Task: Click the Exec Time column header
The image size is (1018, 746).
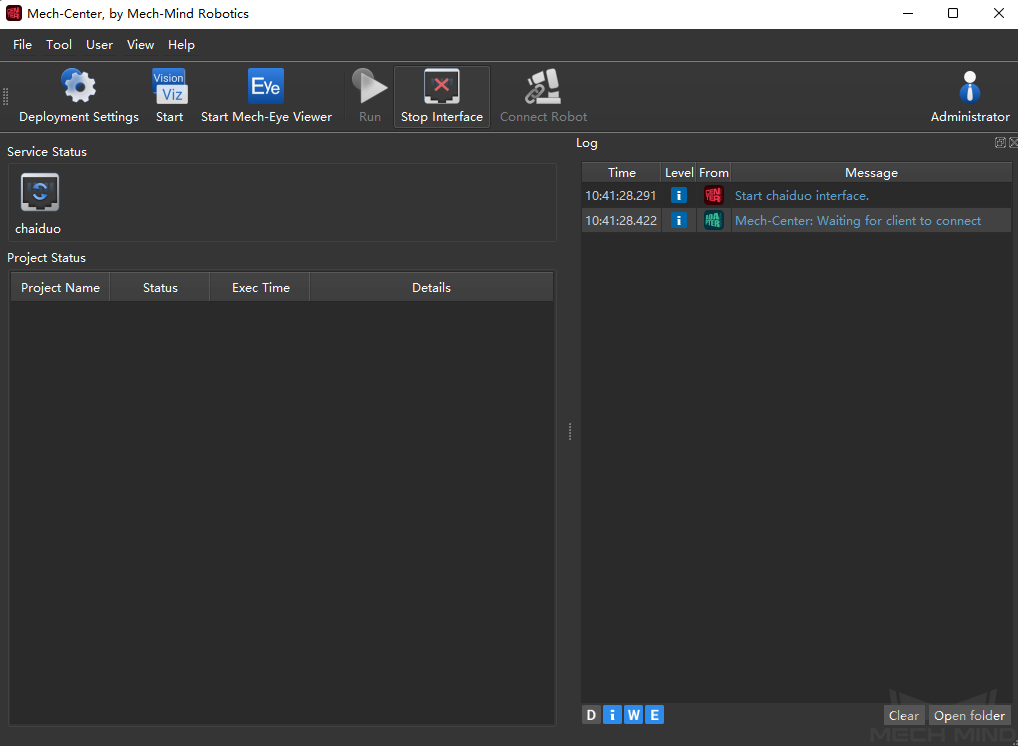Action: point(260,288)
